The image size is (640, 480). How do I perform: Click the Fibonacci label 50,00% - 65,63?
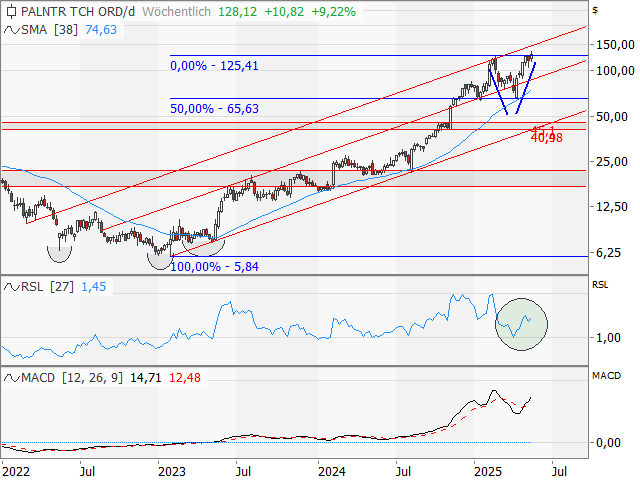214,109
